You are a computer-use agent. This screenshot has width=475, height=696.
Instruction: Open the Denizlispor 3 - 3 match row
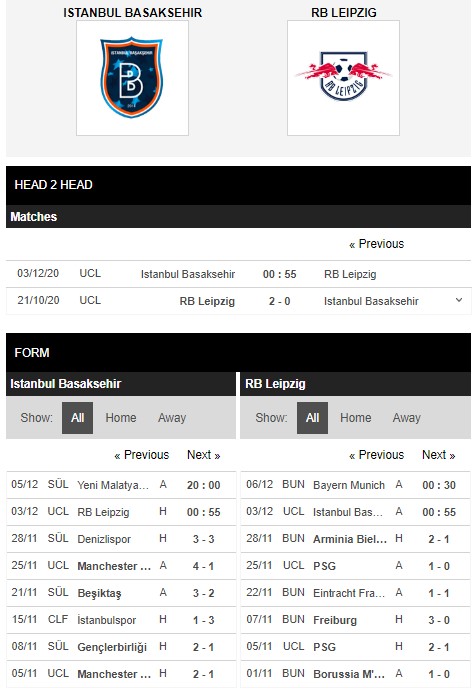coord(121,539)
